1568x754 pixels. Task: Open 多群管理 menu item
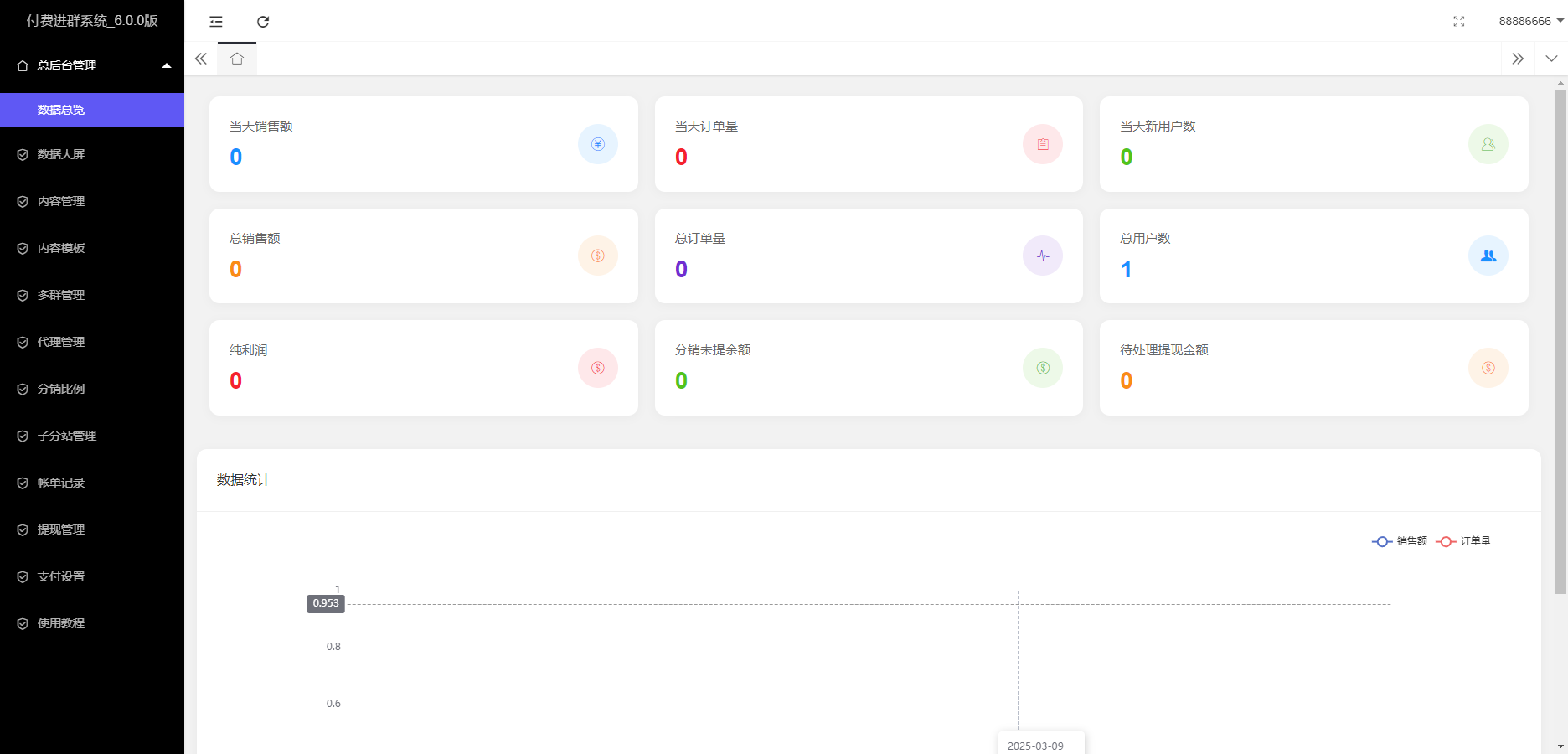[92, 295]
